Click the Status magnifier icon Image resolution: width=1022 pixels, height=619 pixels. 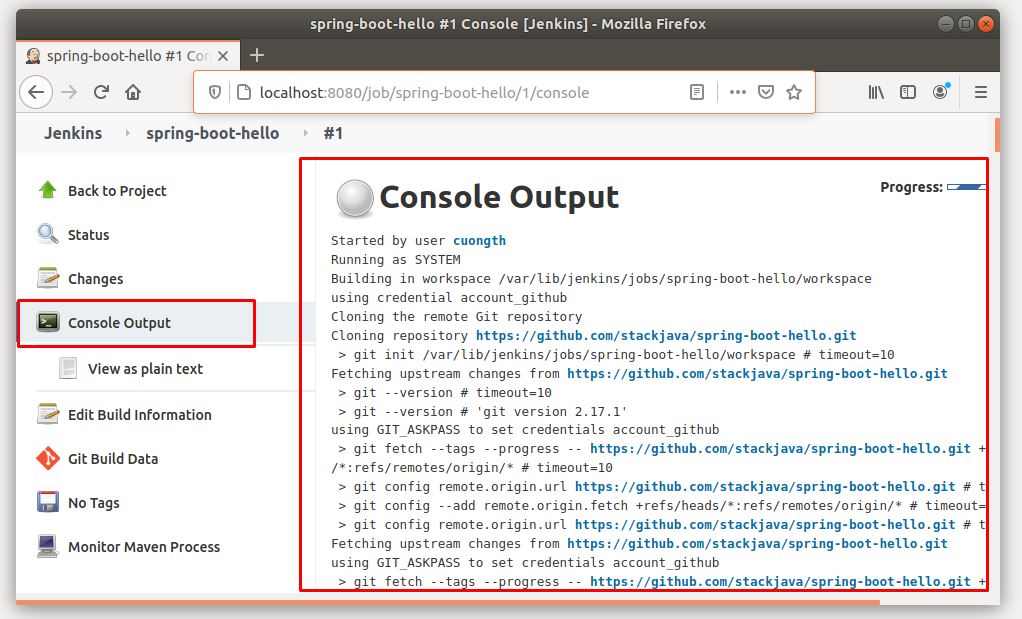click(48, 234)
